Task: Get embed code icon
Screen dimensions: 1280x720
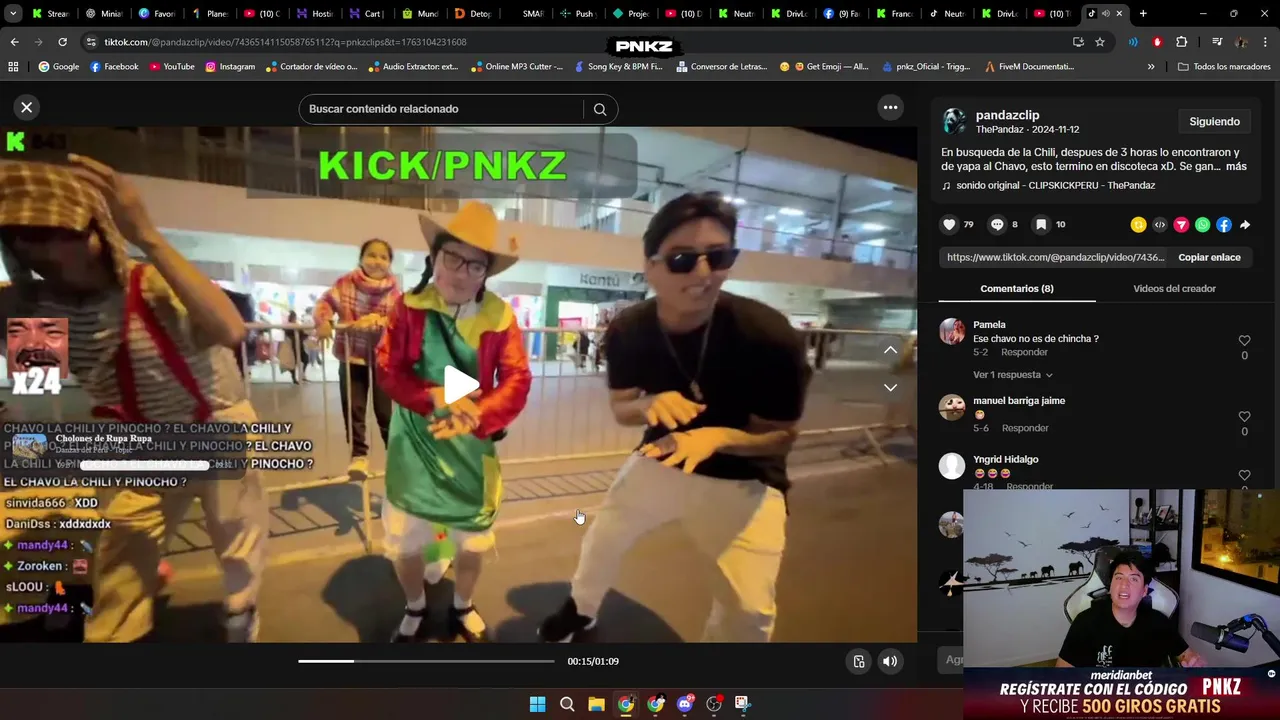Action: 1160,225
